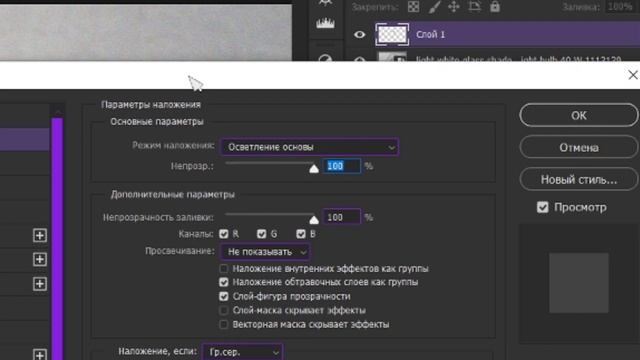640x360 pixels.
Task: Open the Режим наложения dropdown
Action: (309, 147)
